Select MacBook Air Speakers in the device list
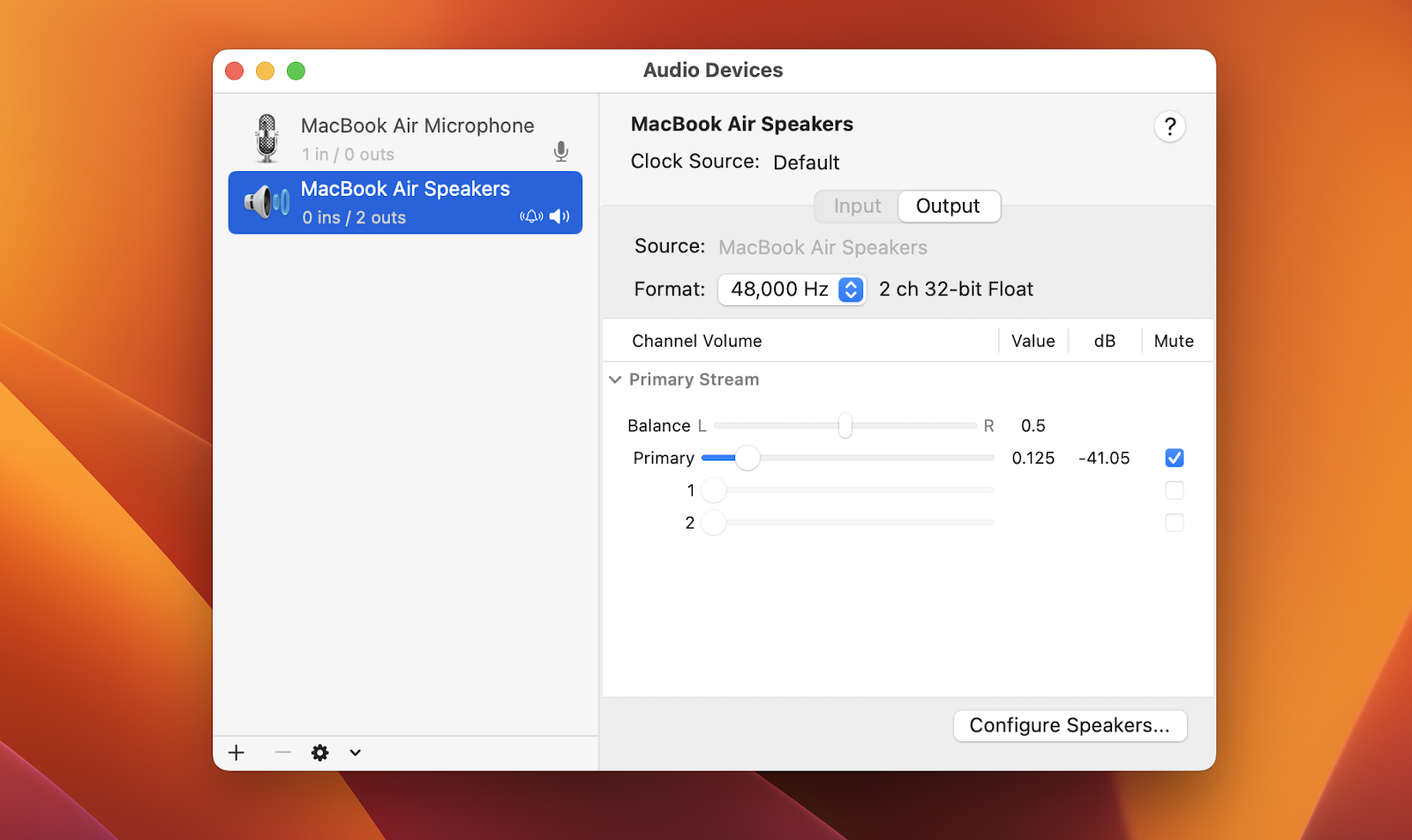Screen dimensions: 1412x840 click(x=405, y=202)
